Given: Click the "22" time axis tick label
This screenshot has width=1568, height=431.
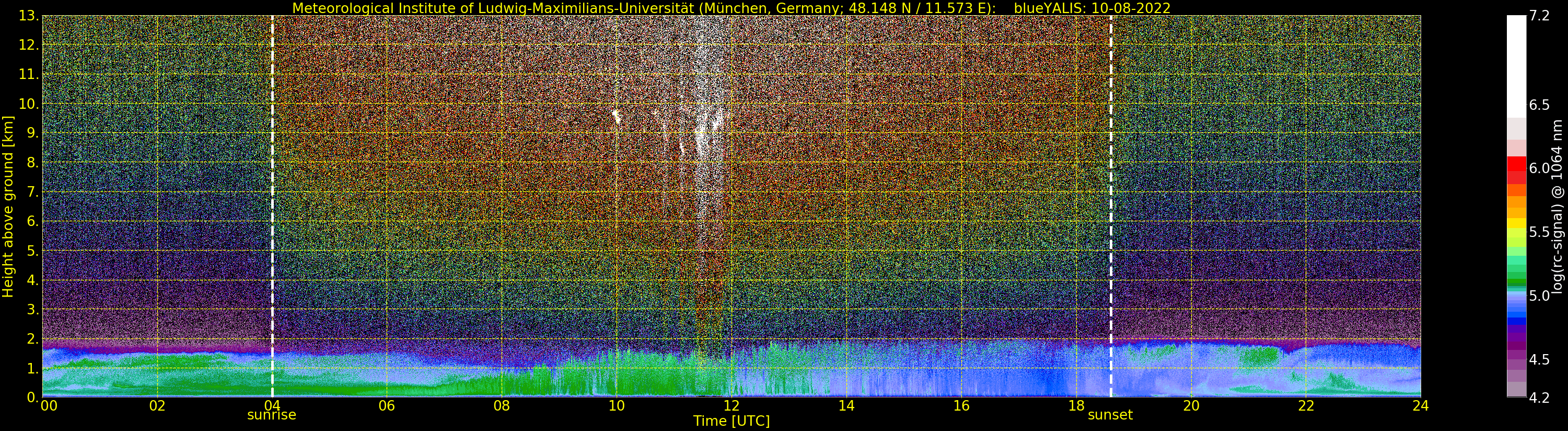Looking at the screenshot, I should click(1306, 406).
